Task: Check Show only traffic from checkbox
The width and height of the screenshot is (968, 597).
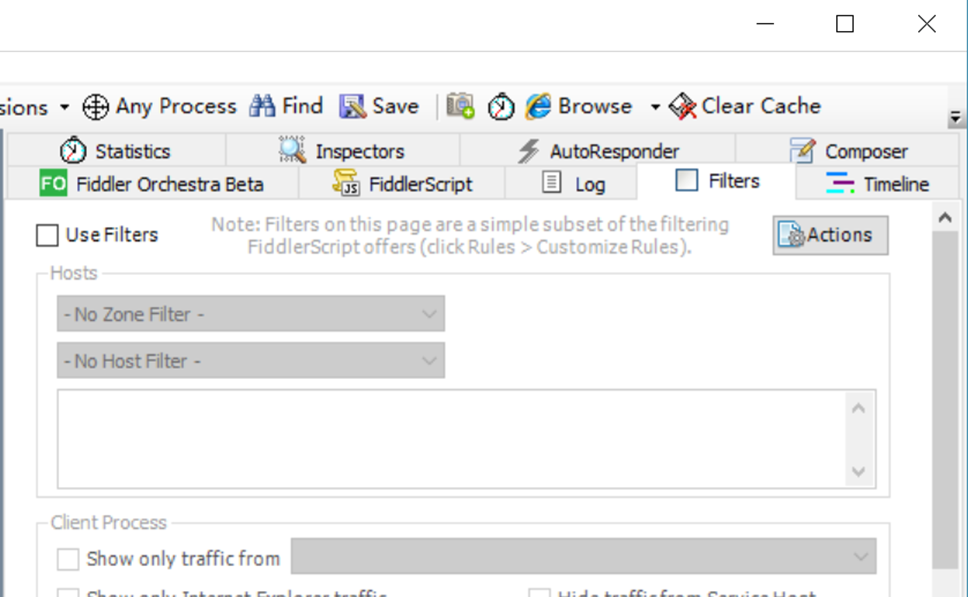Action: (x=68, y=559)
